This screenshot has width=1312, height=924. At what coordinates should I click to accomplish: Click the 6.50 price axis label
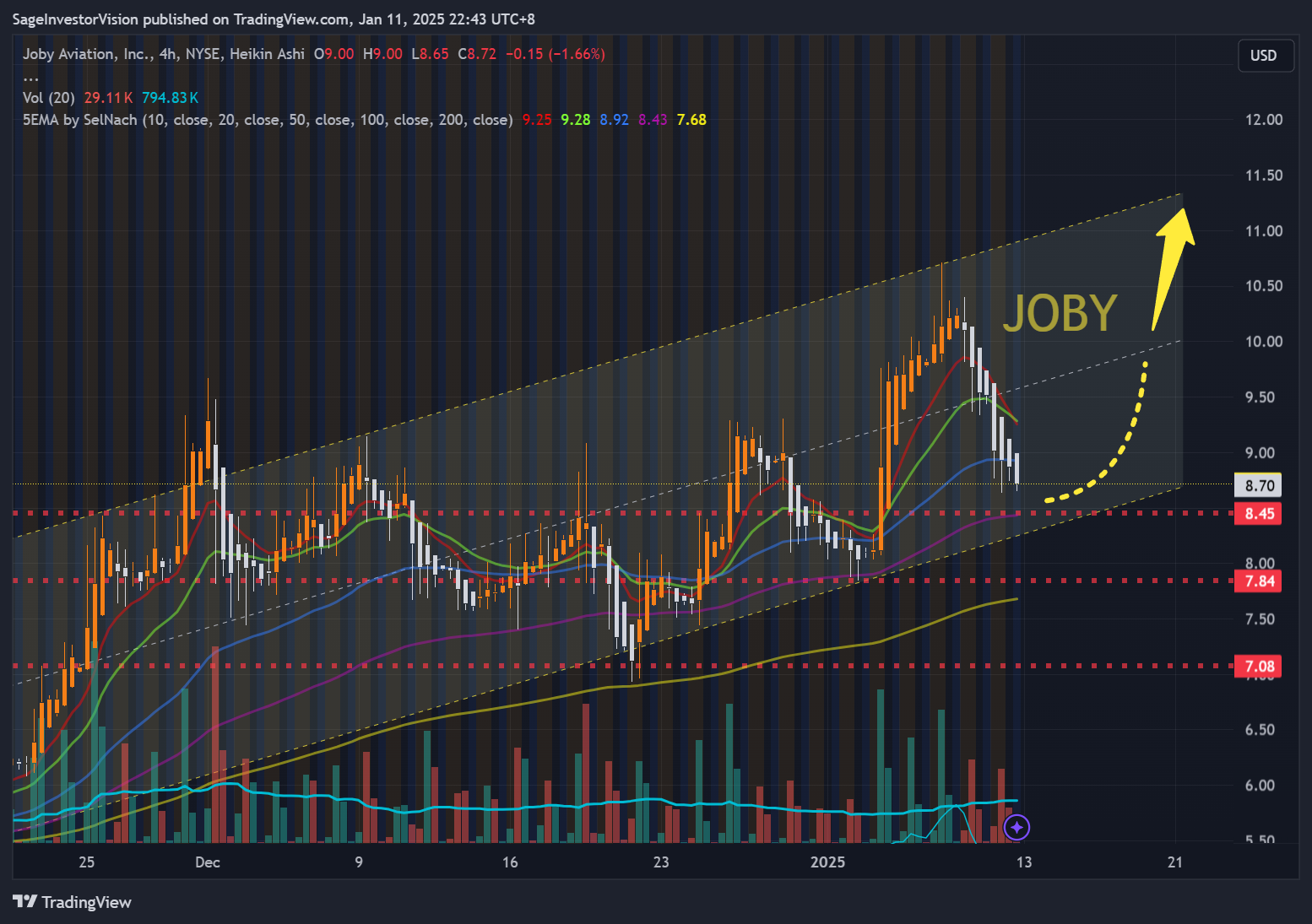tap(1260, 730)
